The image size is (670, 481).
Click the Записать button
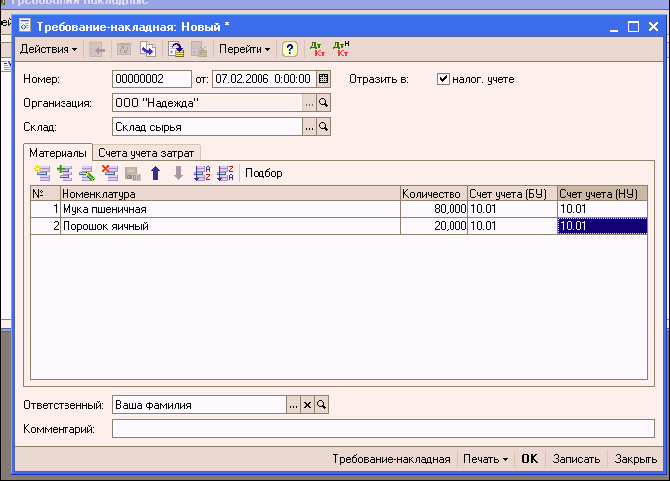(x=577, y=459)
